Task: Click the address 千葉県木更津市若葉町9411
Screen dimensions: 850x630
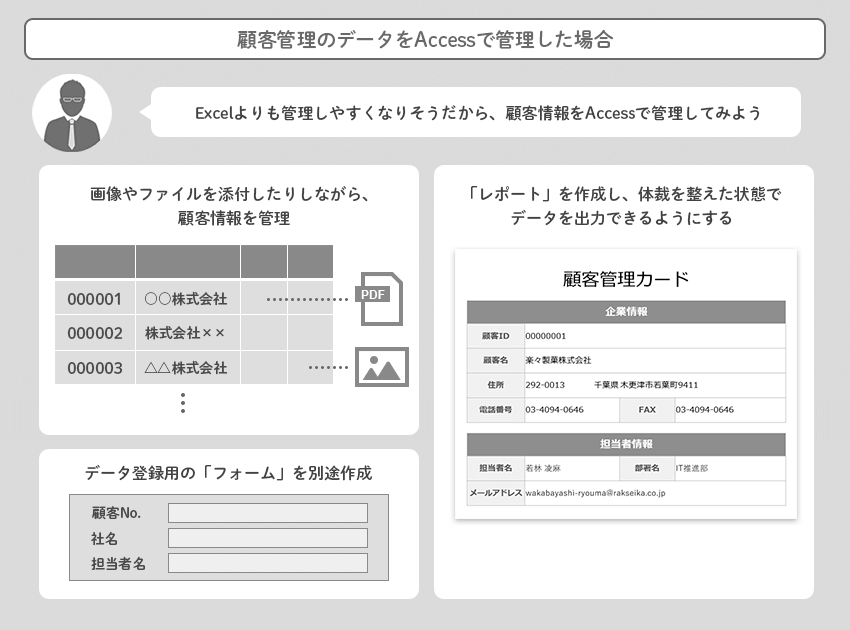Action: click(x=646, y=385)
